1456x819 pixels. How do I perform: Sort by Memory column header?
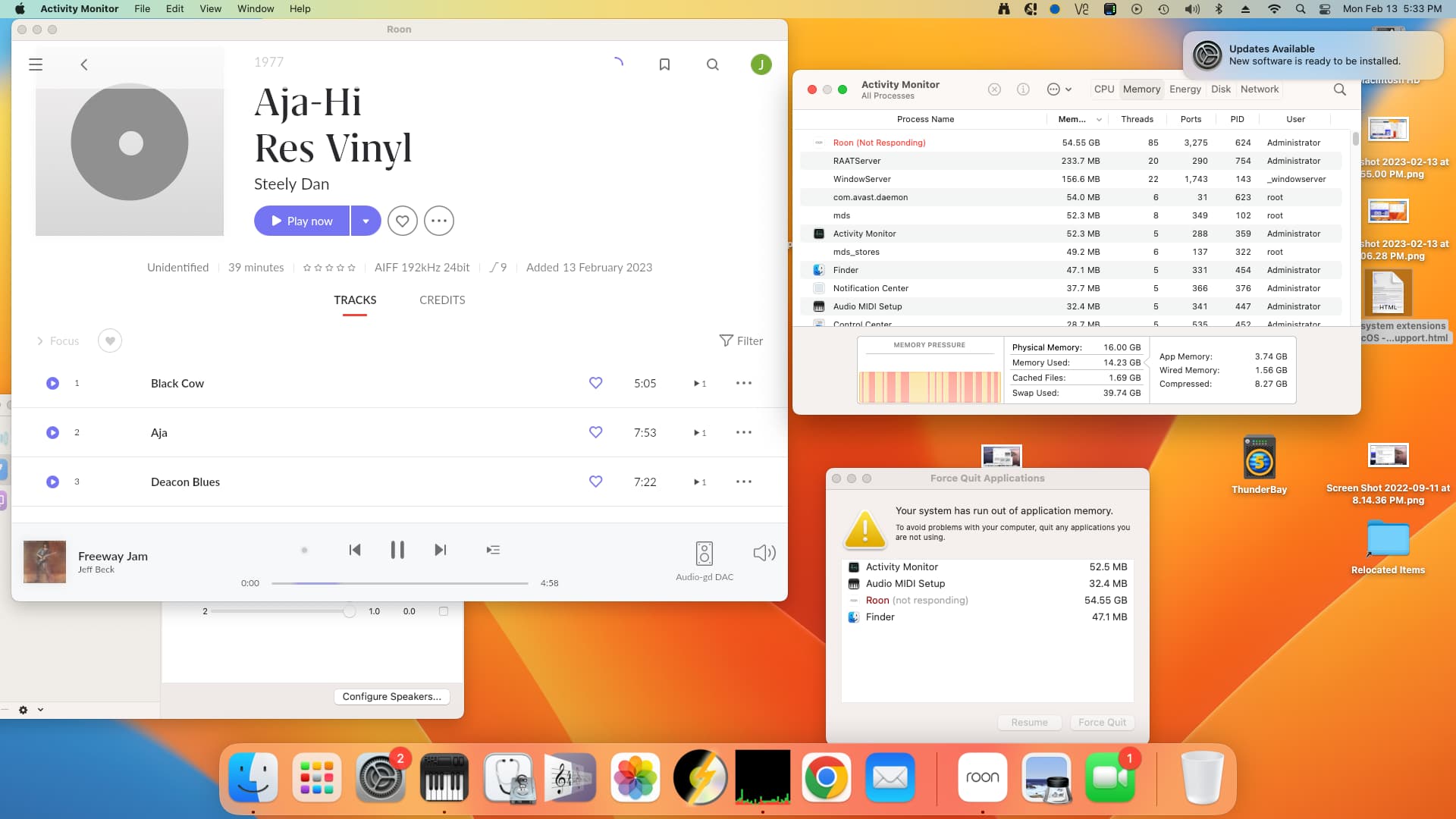1079,119
